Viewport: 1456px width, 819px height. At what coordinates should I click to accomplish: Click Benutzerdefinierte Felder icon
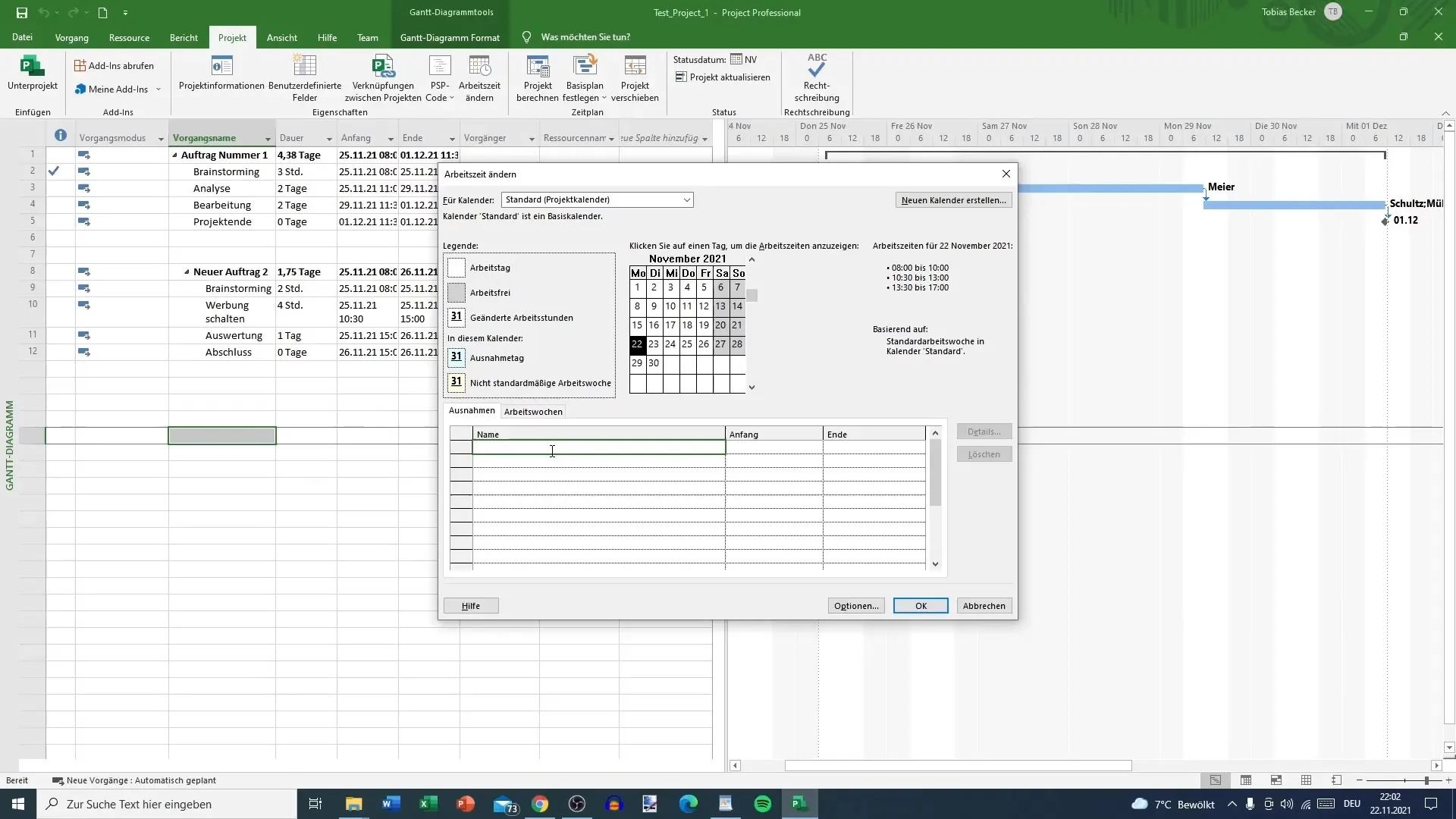[x=305, y=67]
